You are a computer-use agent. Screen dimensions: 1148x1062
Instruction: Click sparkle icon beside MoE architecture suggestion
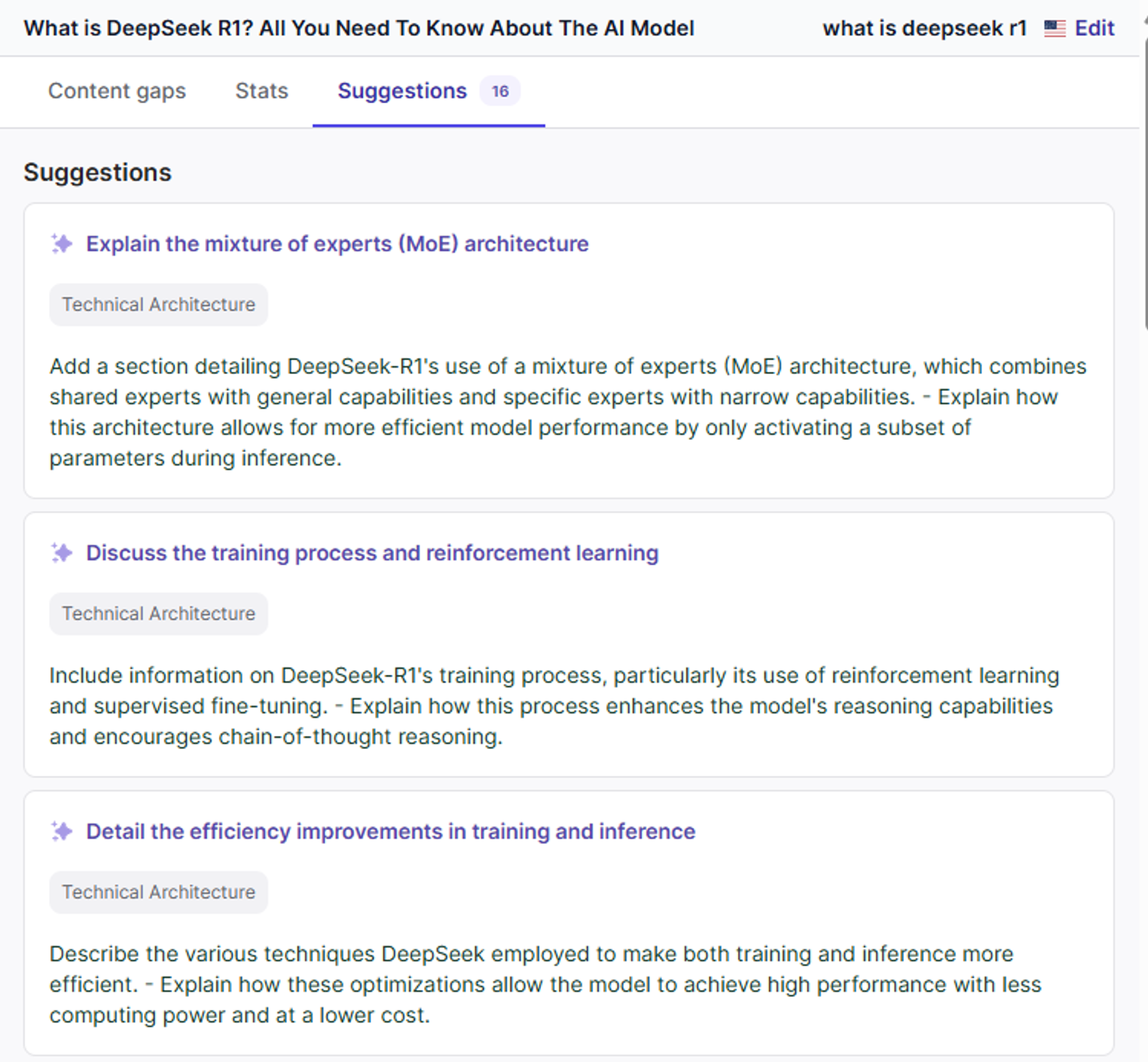[x=62, y=244]
